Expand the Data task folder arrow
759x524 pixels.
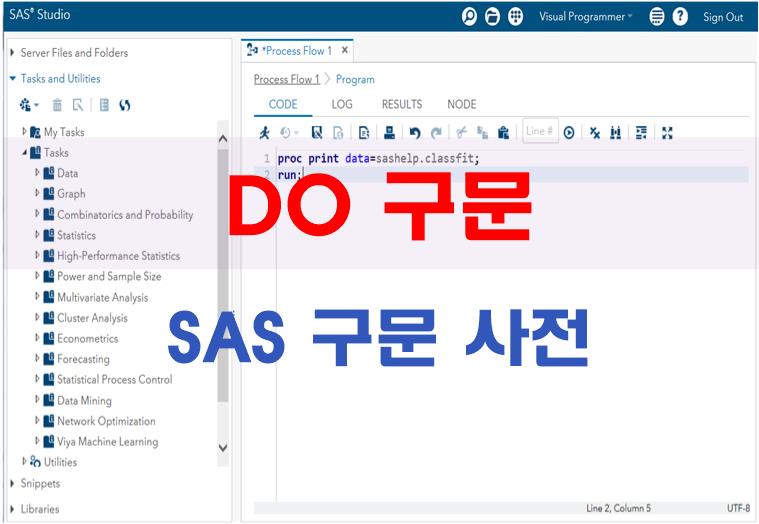tap(37, 172)
